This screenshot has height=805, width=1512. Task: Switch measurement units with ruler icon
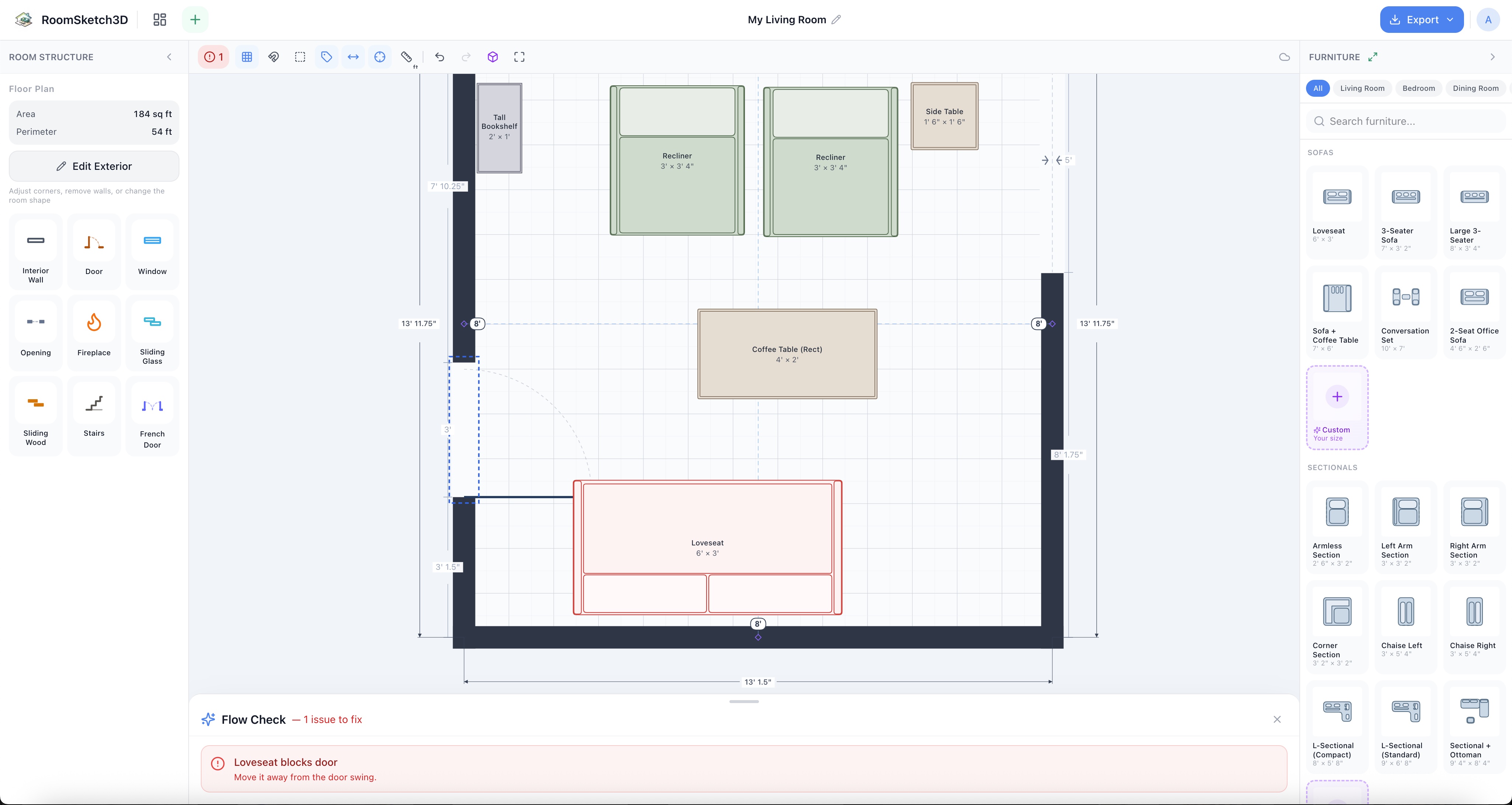coord(407,57)
